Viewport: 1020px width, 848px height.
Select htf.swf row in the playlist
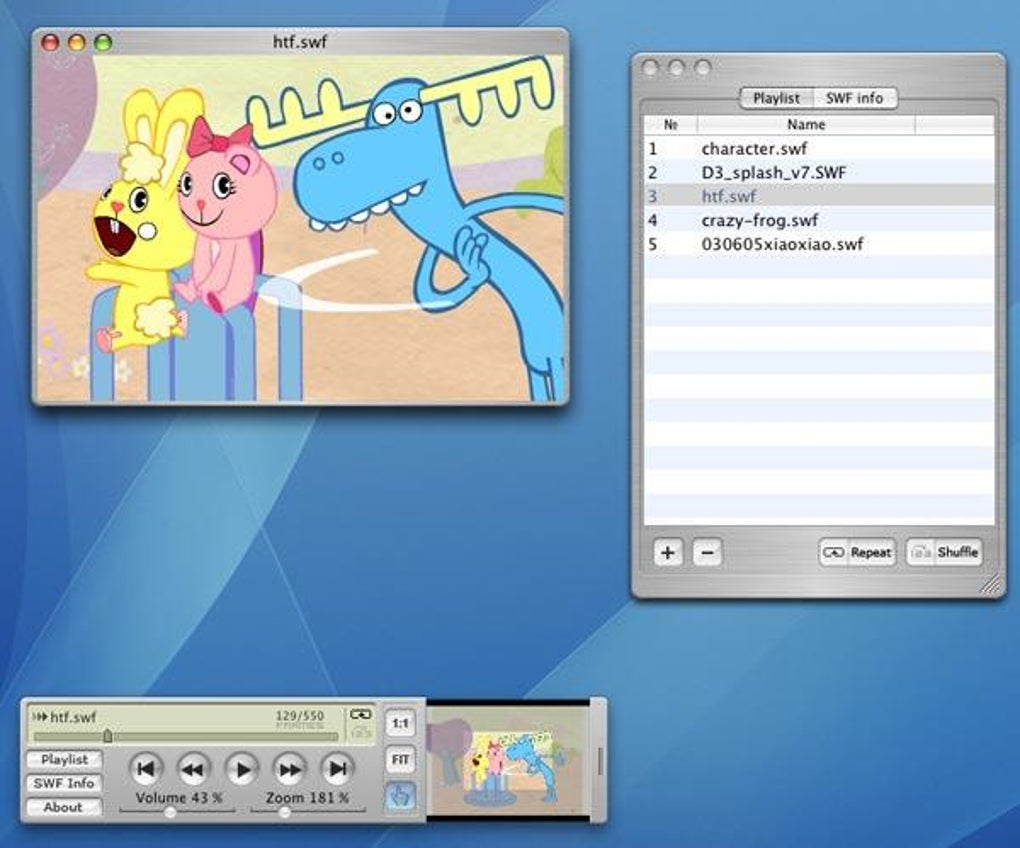point(819,196)
